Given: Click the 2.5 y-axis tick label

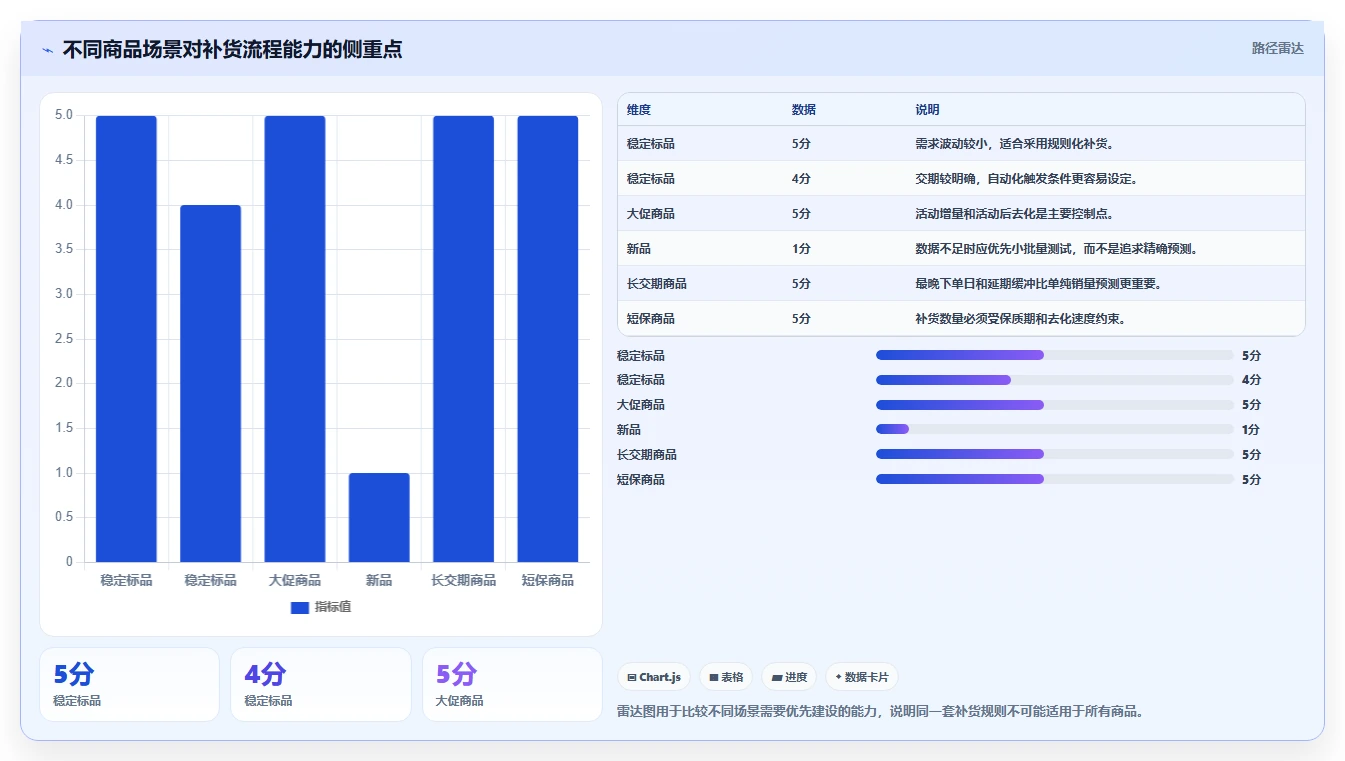Looking at the screenshot, I should pyautogui.click(x=64, y=339).
